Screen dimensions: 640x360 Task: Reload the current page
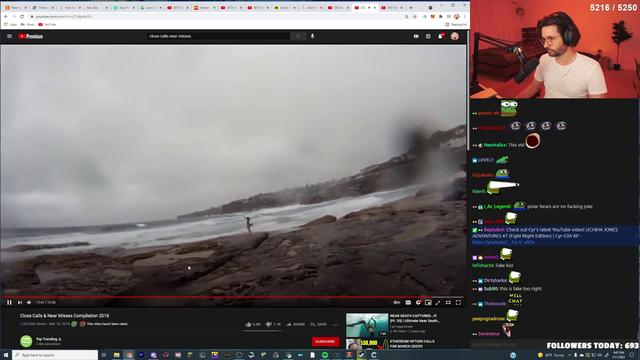(x=22, y=16)
